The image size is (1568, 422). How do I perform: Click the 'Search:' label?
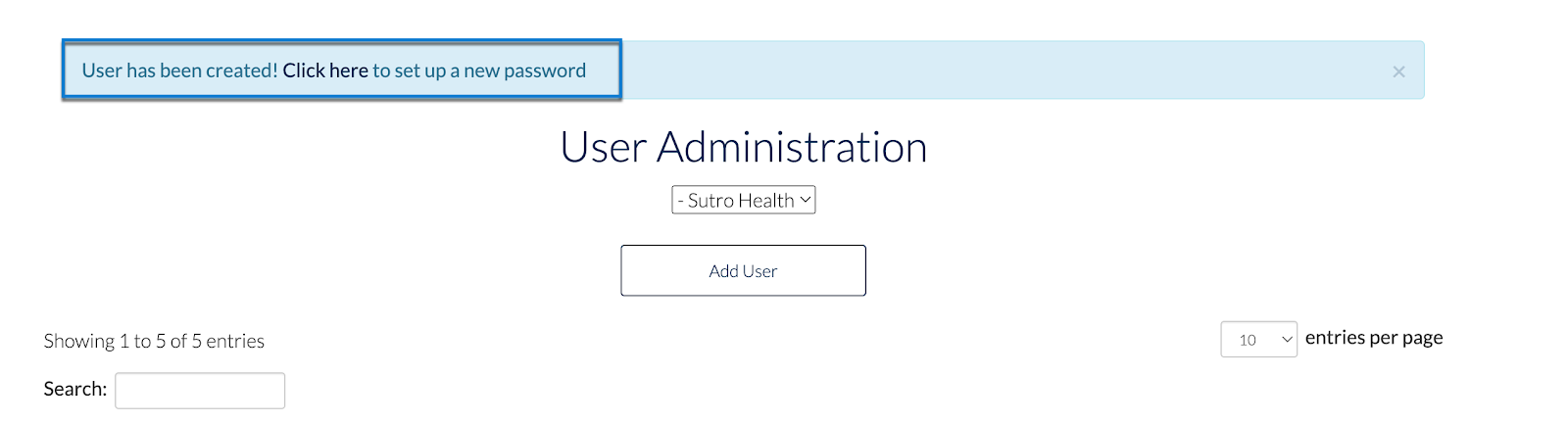[74, 389]
